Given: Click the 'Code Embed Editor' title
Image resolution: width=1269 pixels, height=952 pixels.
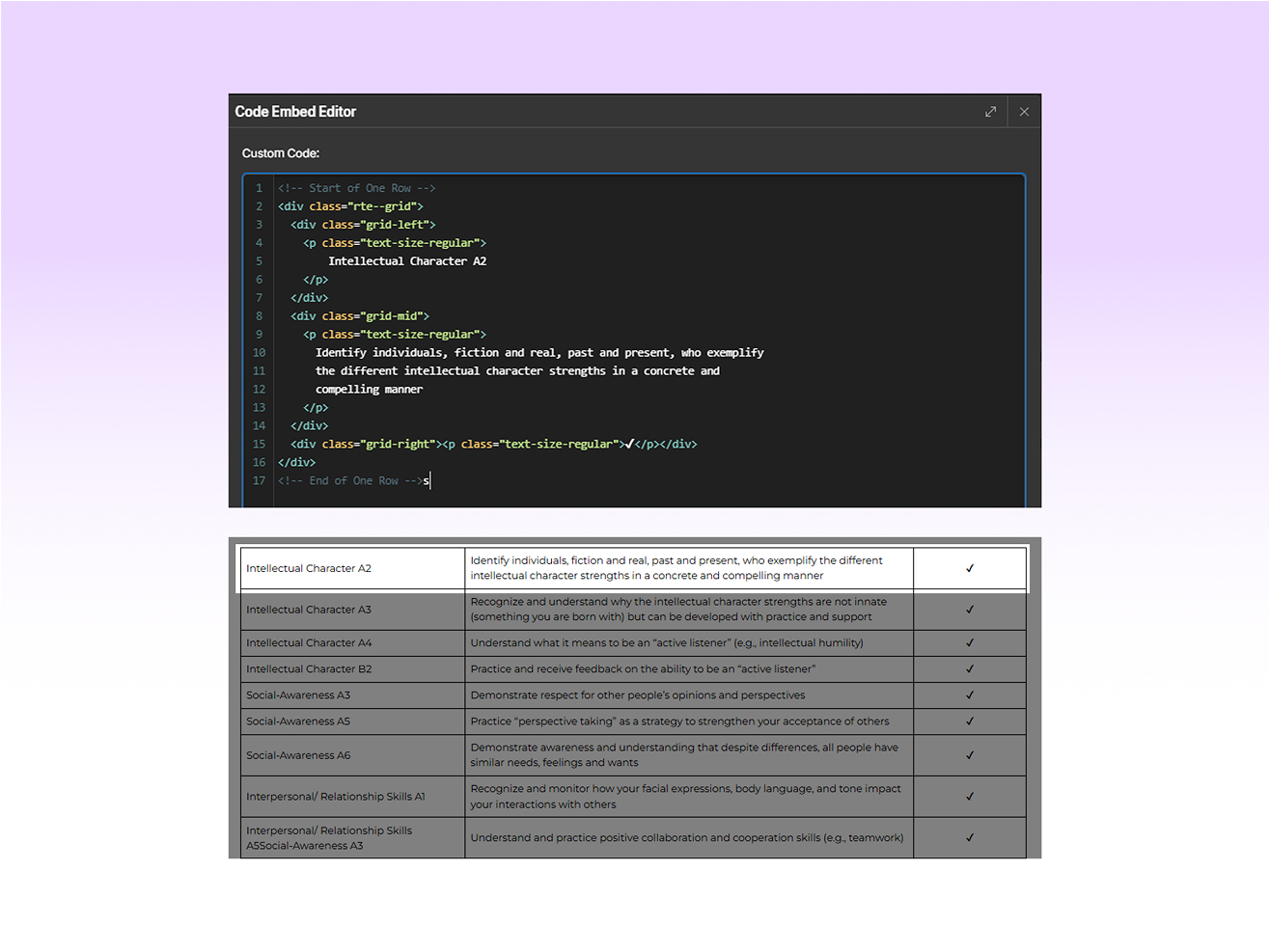Looking at the screenshot, I should click(295, 112).
